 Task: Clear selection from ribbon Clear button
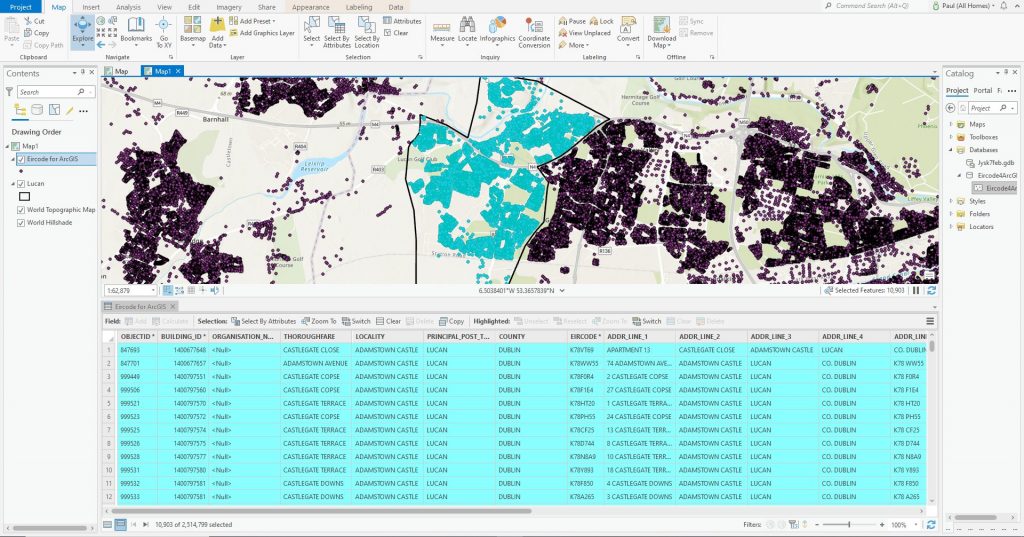coord(396,33)
